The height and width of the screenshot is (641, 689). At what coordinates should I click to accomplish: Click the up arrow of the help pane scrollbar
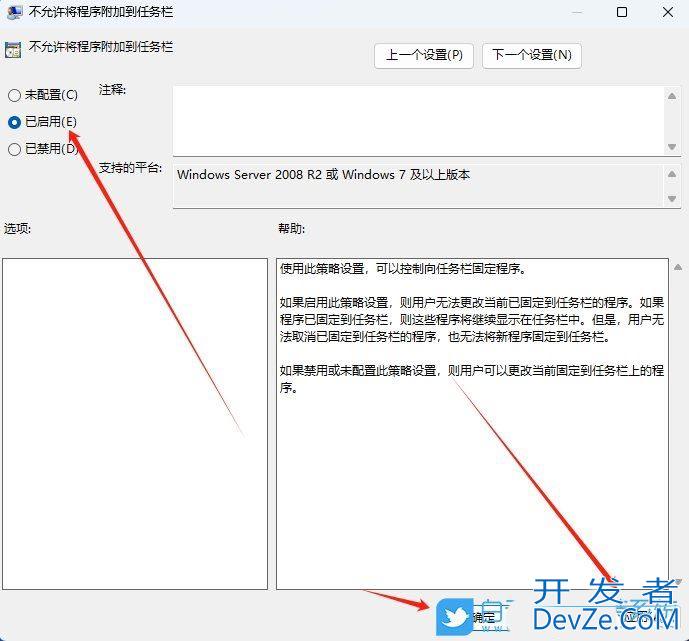click(x=678, y=267)
